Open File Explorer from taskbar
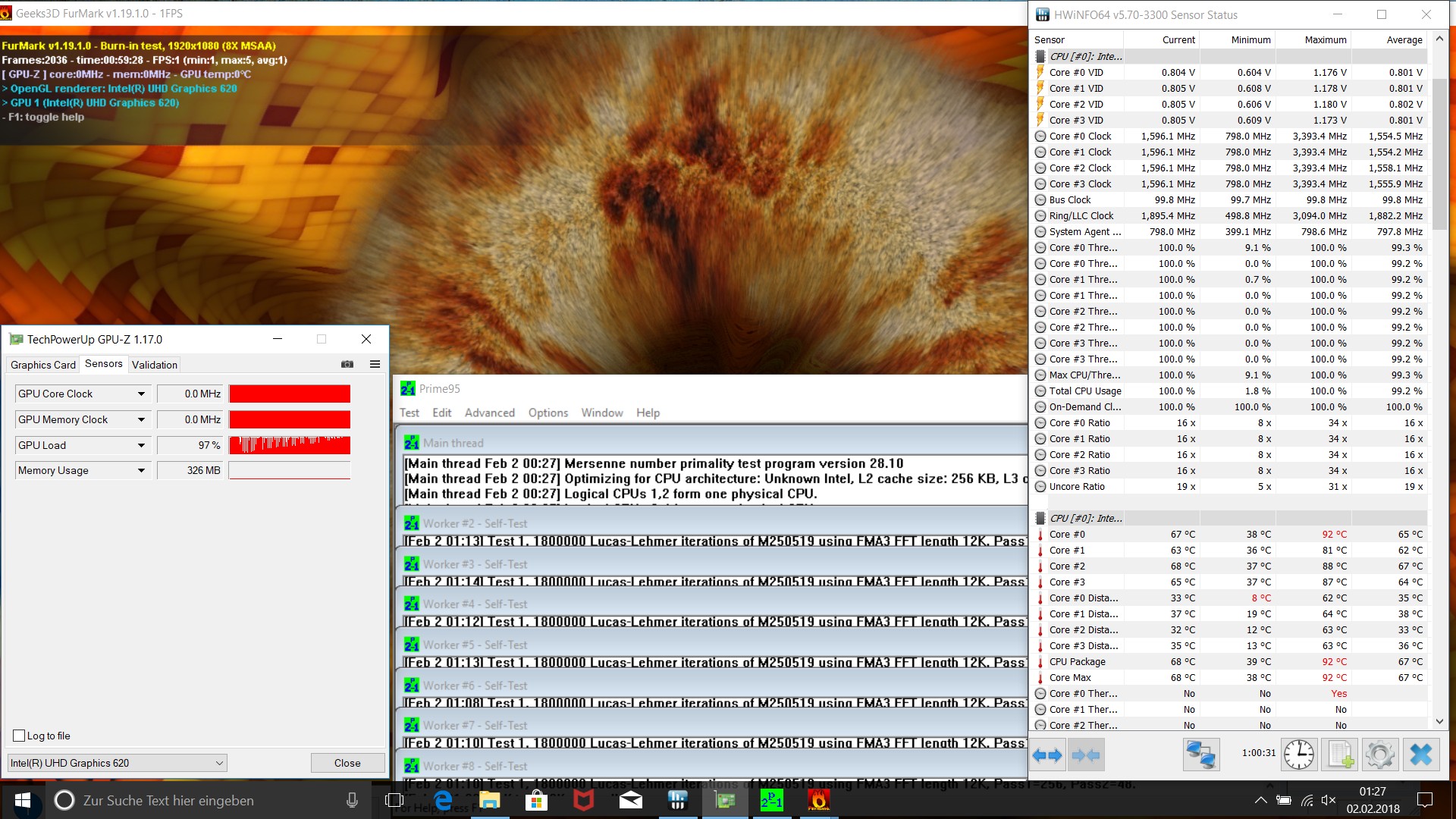 click(x=490, y=800)
